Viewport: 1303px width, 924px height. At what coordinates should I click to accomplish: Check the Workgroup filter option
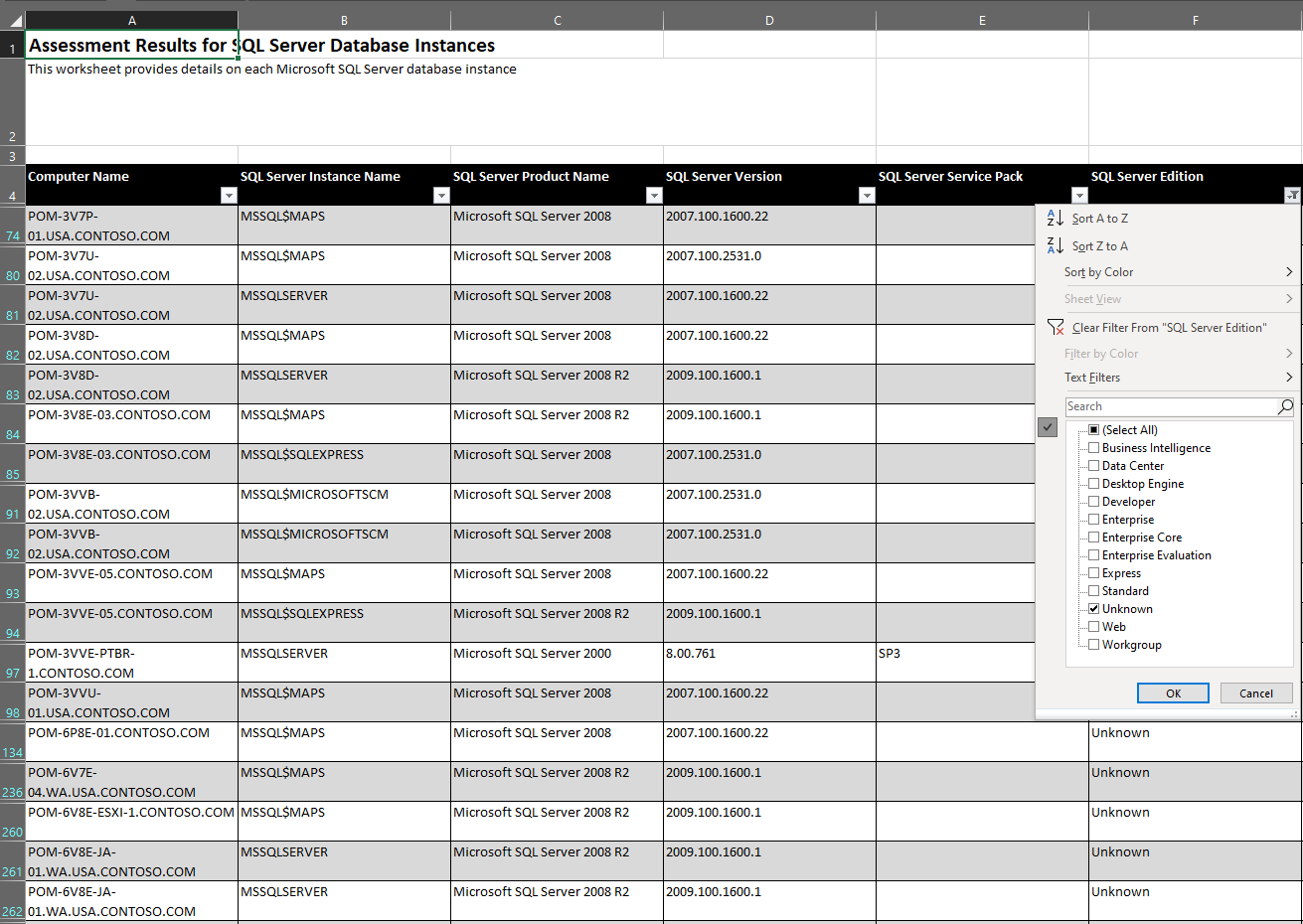coord(1093,645)
